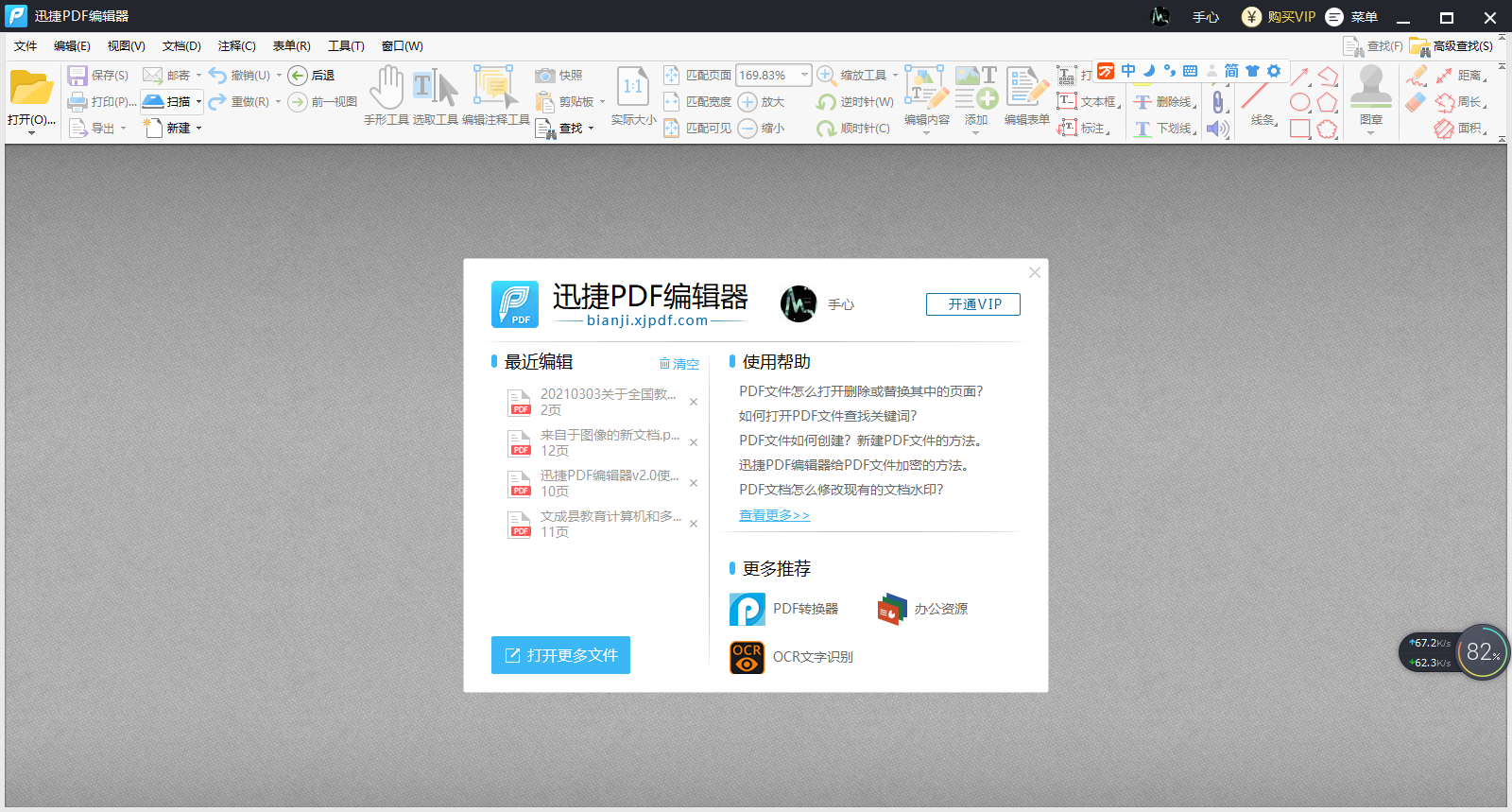Go back using 后退
This screenshot has height=812, width=1512.
(312, 76)
